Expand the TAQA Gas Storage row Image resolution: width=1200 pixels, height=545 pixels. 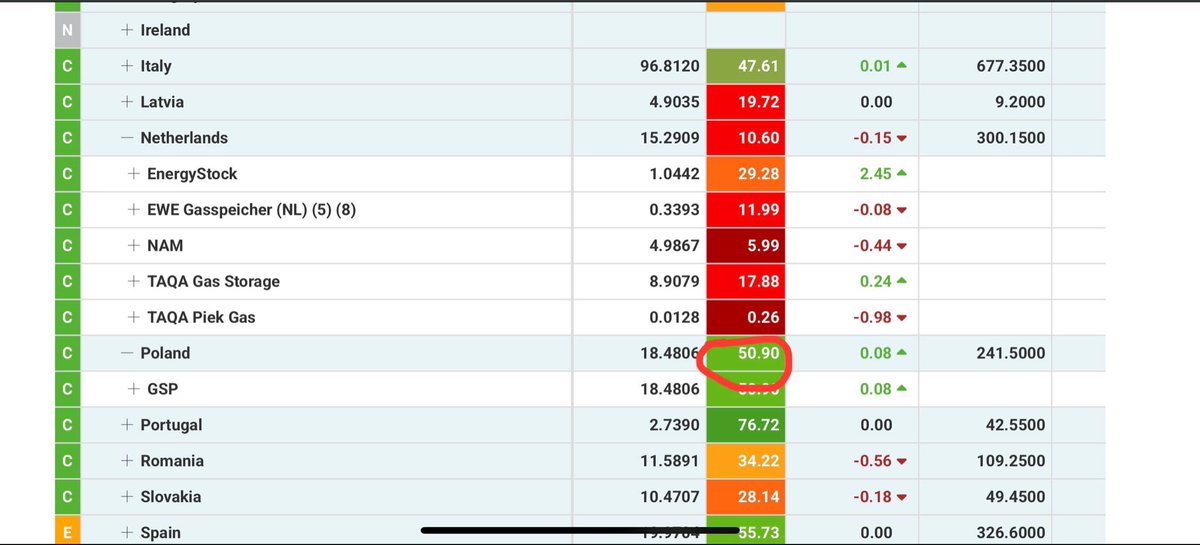click(134, 282)
